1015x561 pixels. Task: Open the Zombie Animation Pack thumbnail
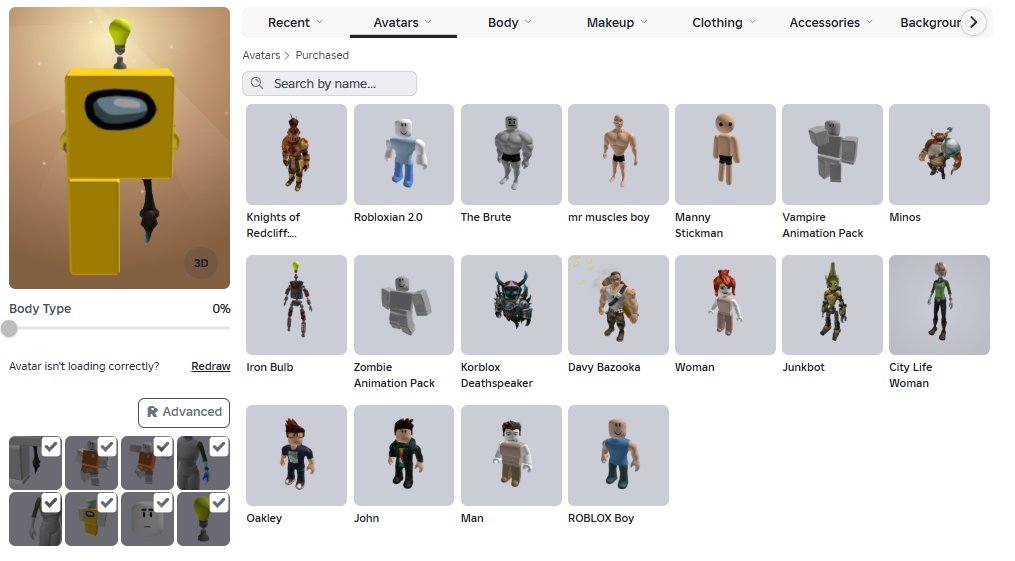[403, 305]
